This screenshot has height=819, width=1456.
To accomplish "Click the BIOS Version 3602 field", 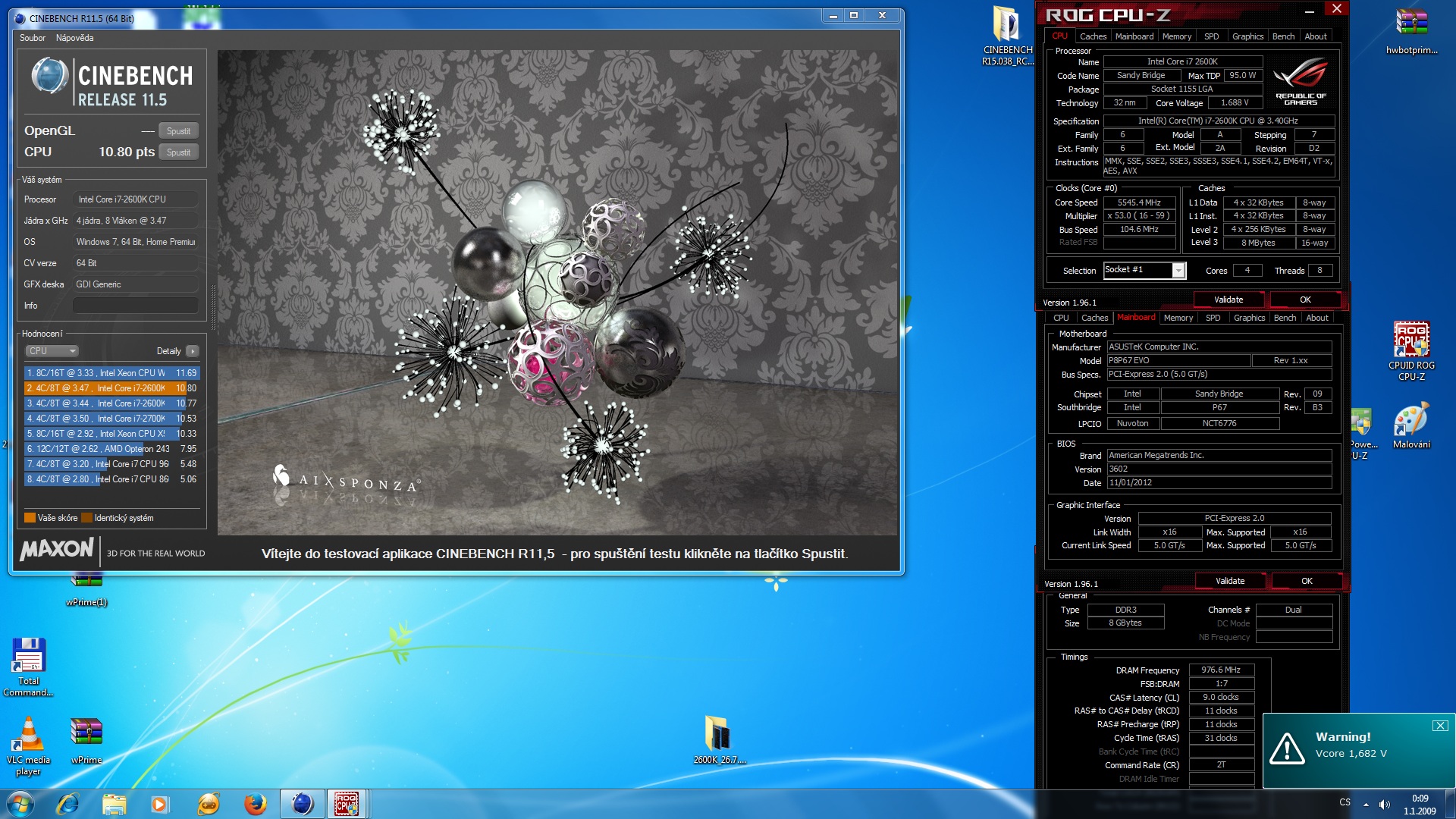I will coord(1219,469).
